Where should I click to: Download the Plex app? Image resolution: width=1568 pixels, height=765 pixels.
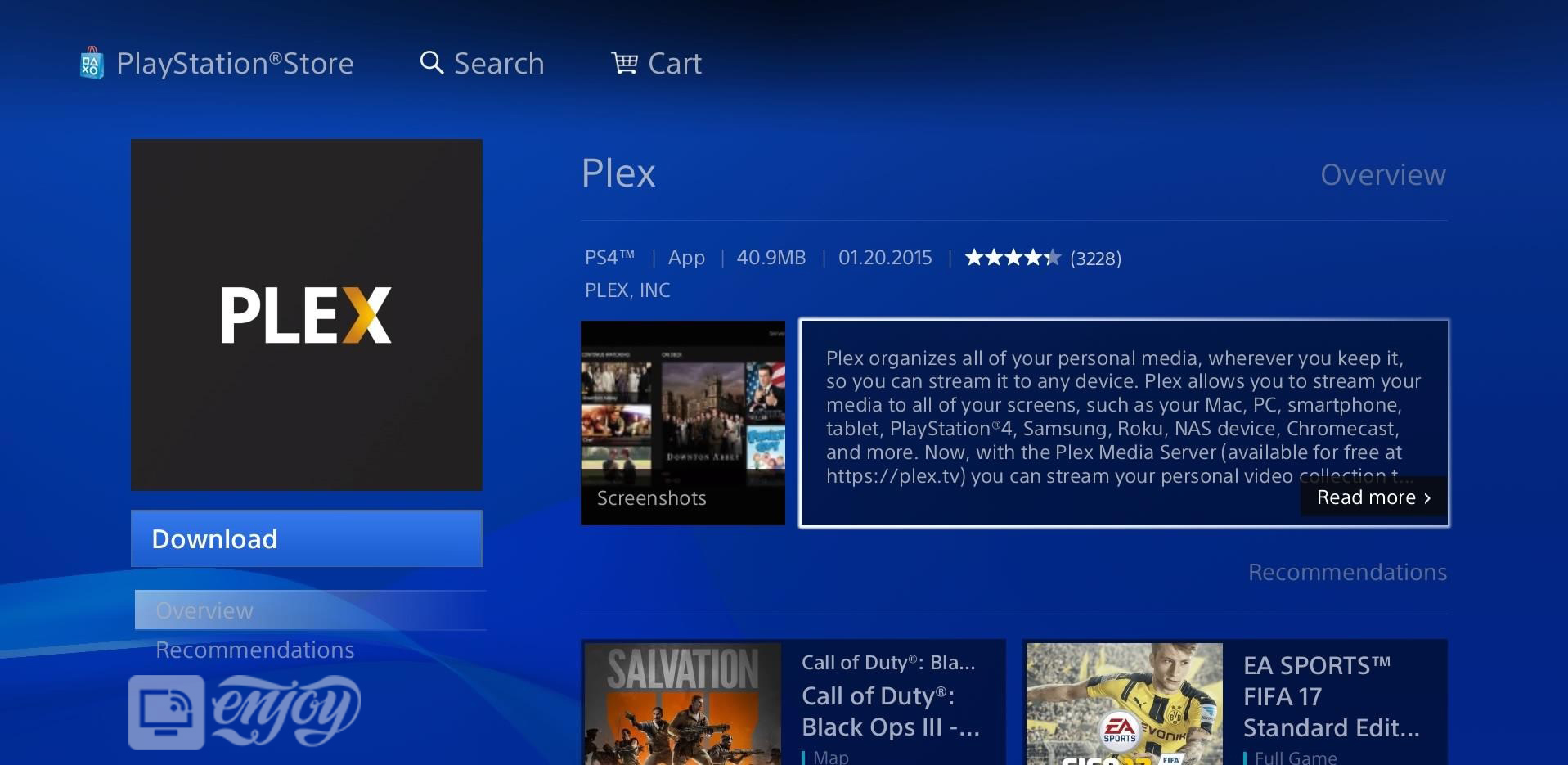(x=307, y=538)
